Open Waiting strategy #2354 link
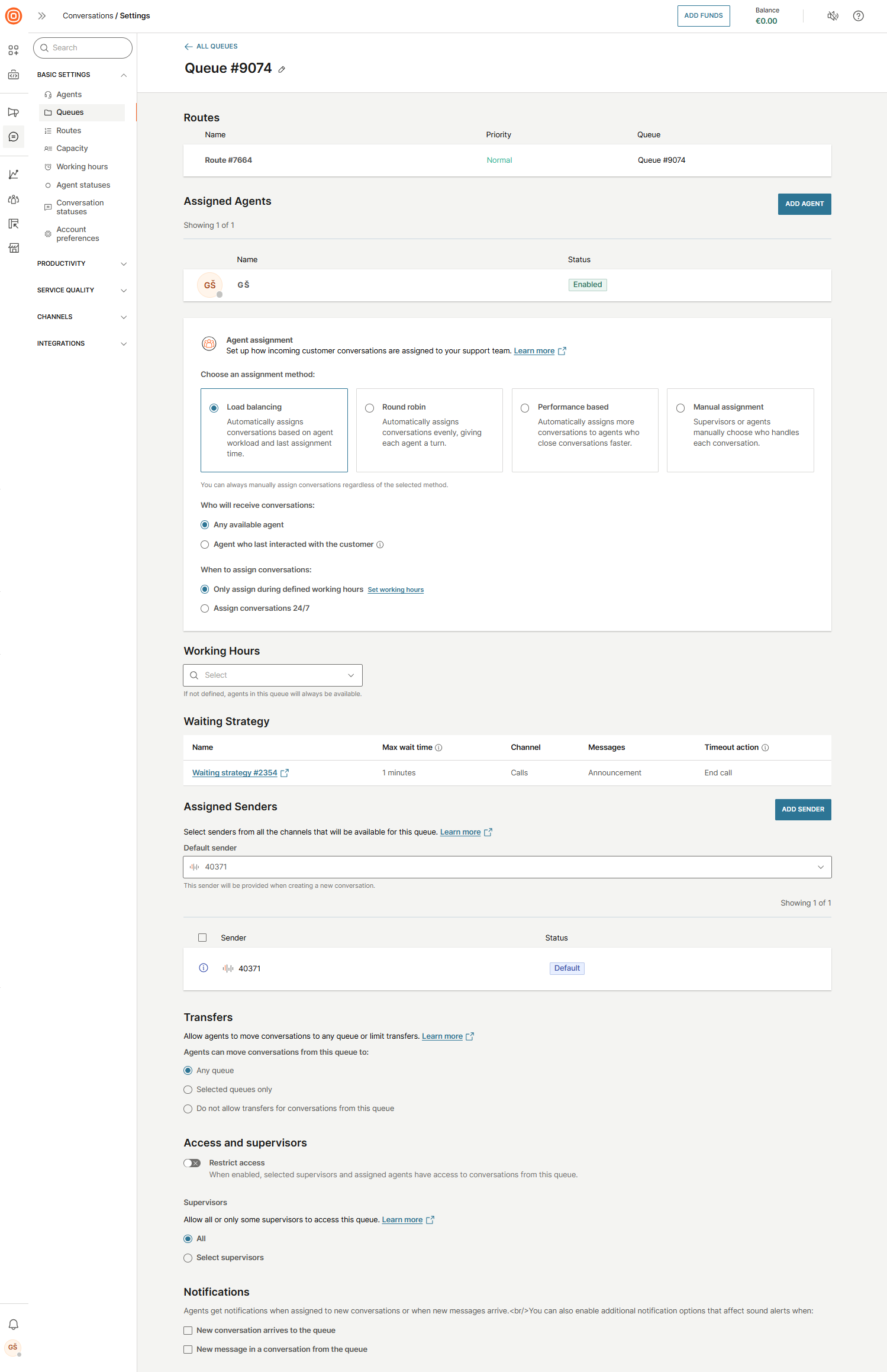This screenshot has height=1372, width=887. [x=235, y=773]
